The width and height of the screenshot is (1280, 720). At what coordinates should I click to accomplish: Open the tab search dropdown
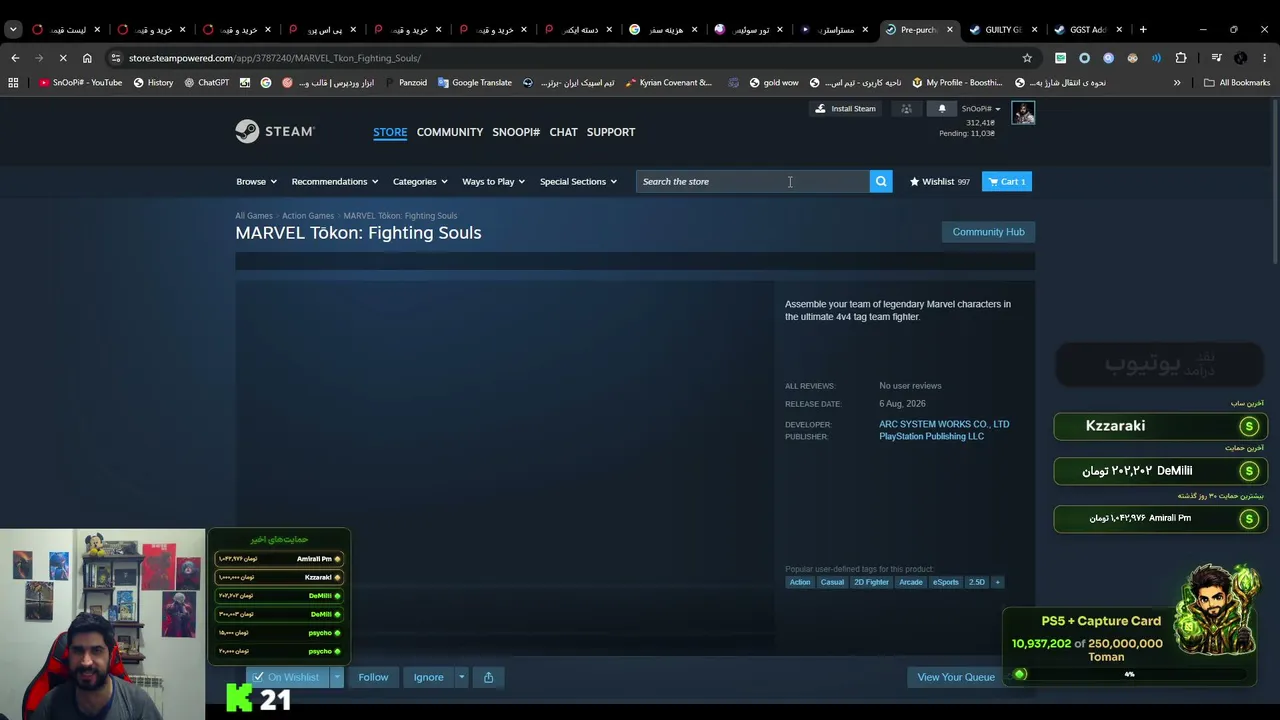(13, 29)
